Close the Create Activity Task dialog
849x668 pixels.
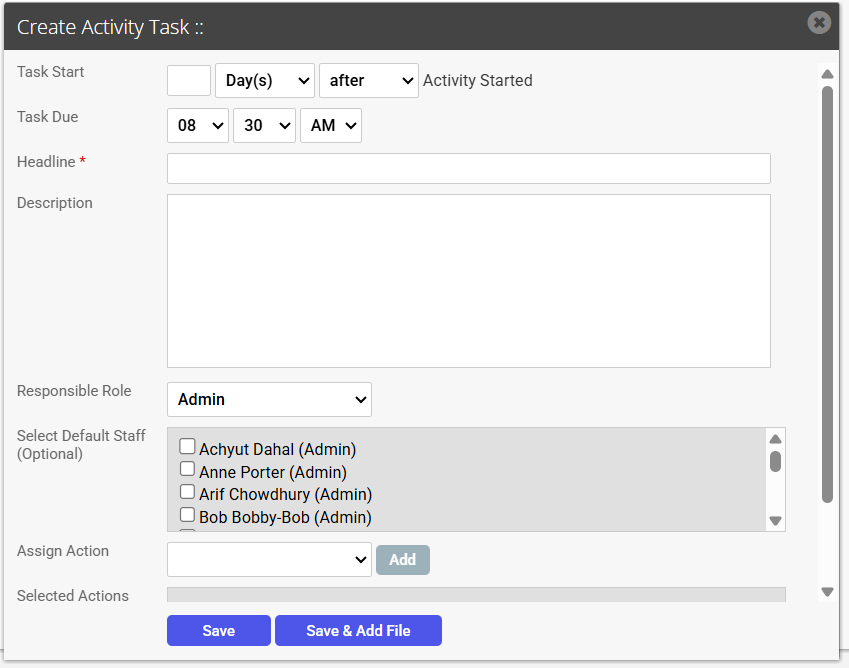819,23
